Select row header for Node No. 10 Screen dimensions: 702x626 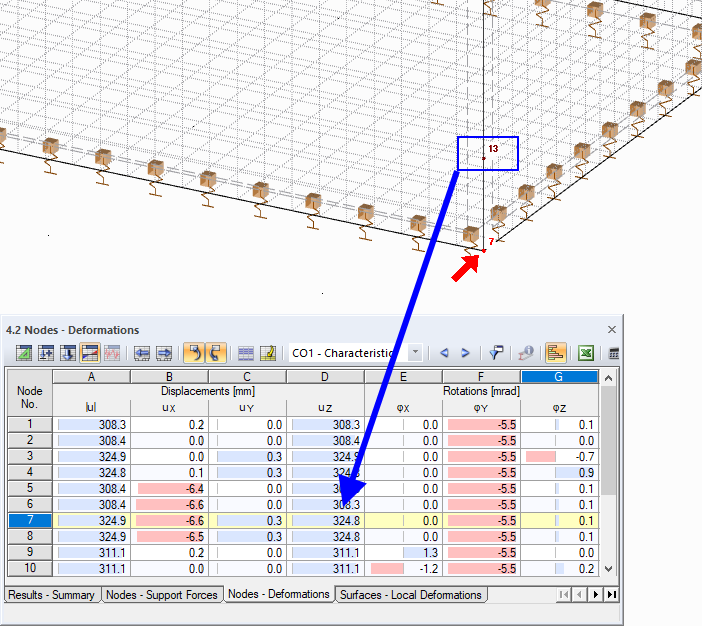coord(30,568)
